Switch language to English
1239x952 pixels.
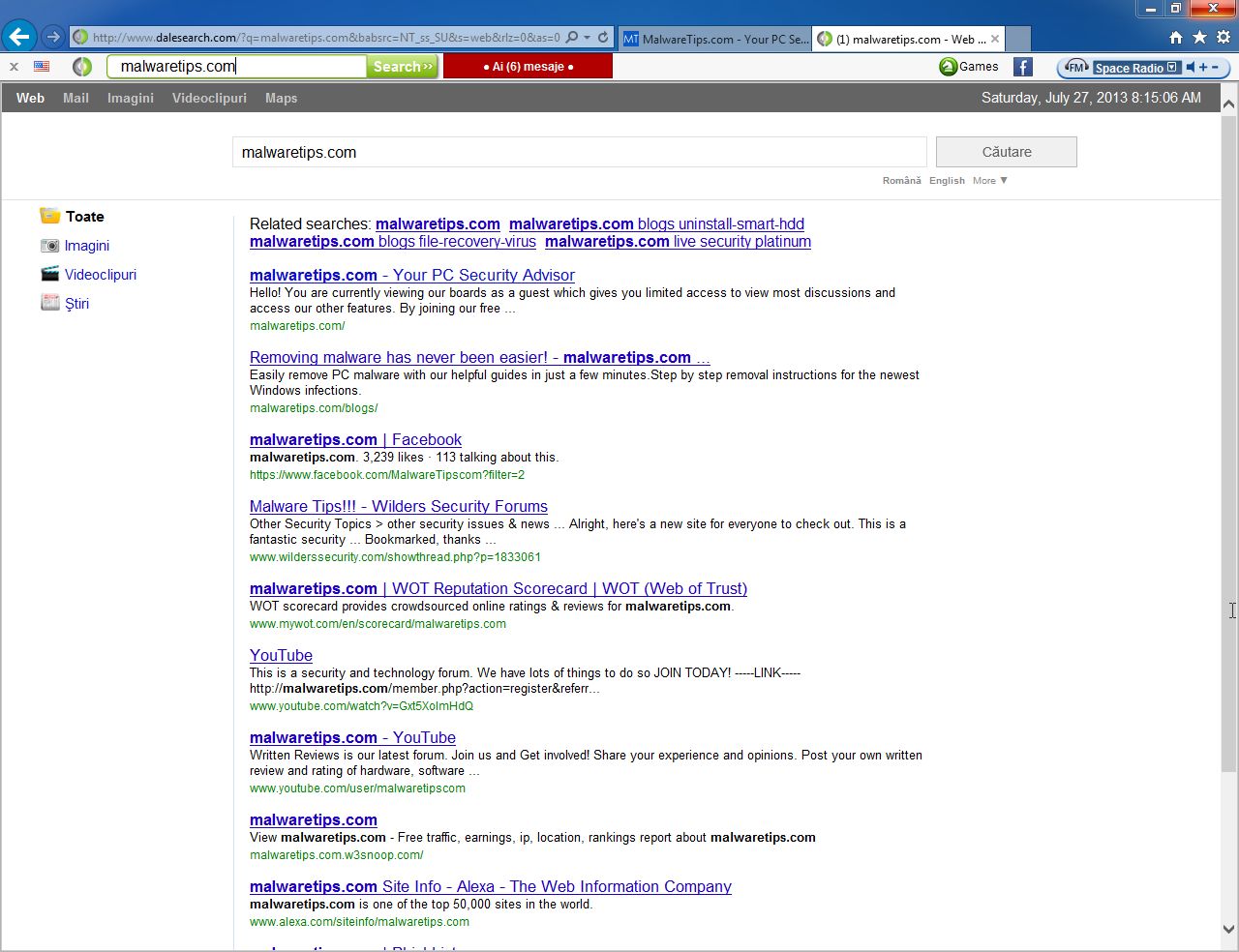947,181
